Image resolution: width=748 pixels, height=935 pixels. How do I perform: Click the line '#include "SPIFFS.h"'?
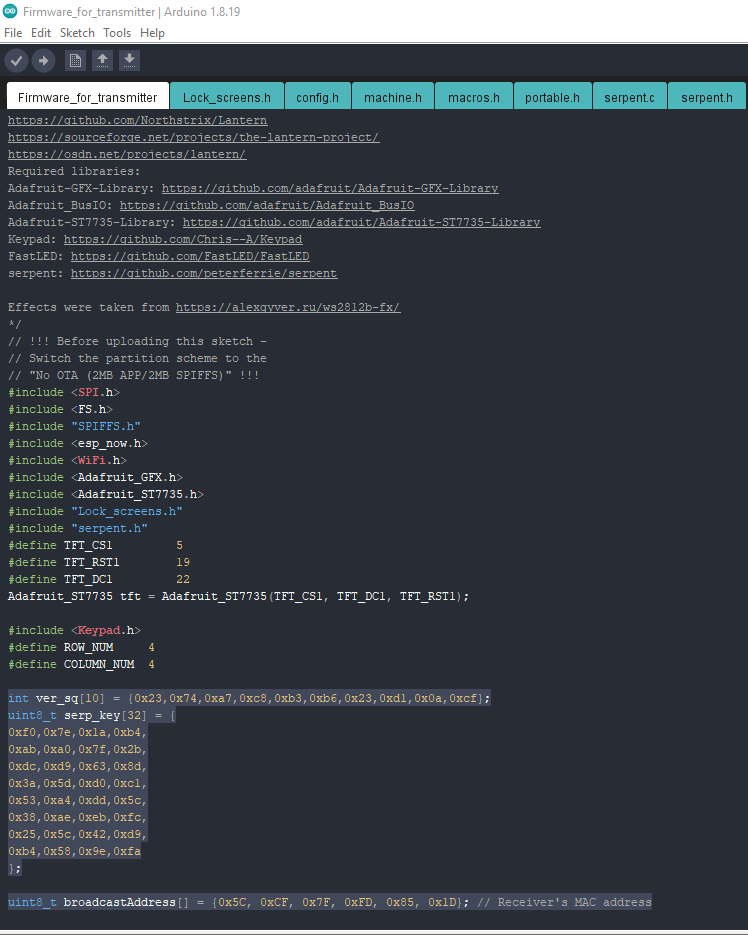click(74, 426)
